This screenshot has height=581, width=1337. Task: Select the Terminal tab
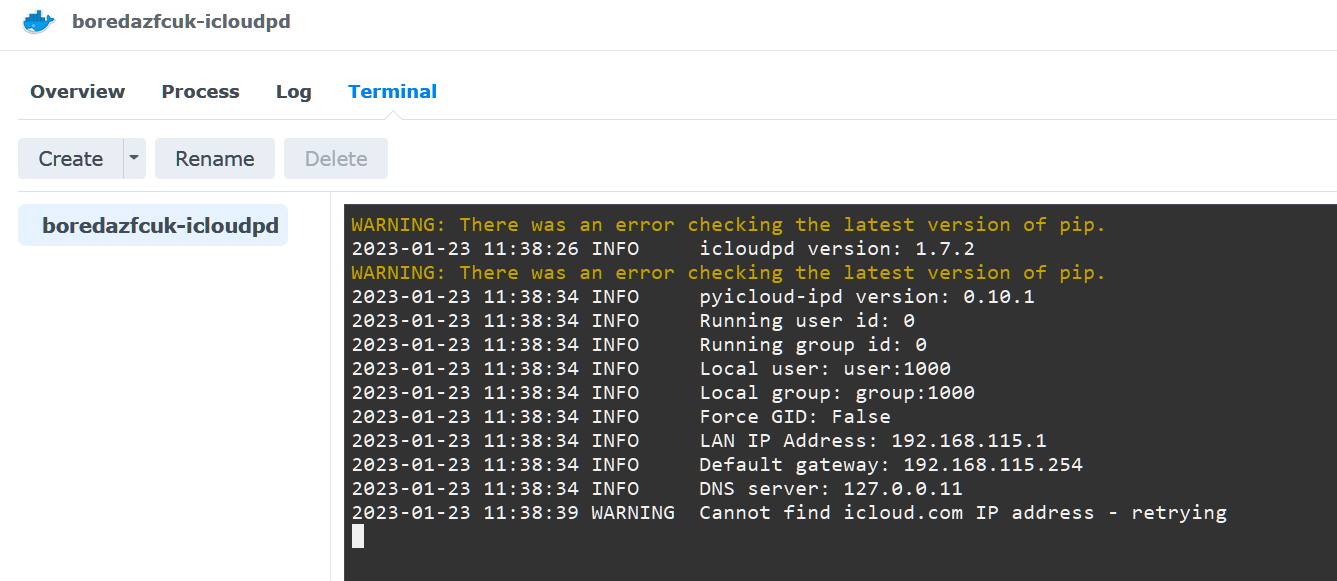(392, 91)
